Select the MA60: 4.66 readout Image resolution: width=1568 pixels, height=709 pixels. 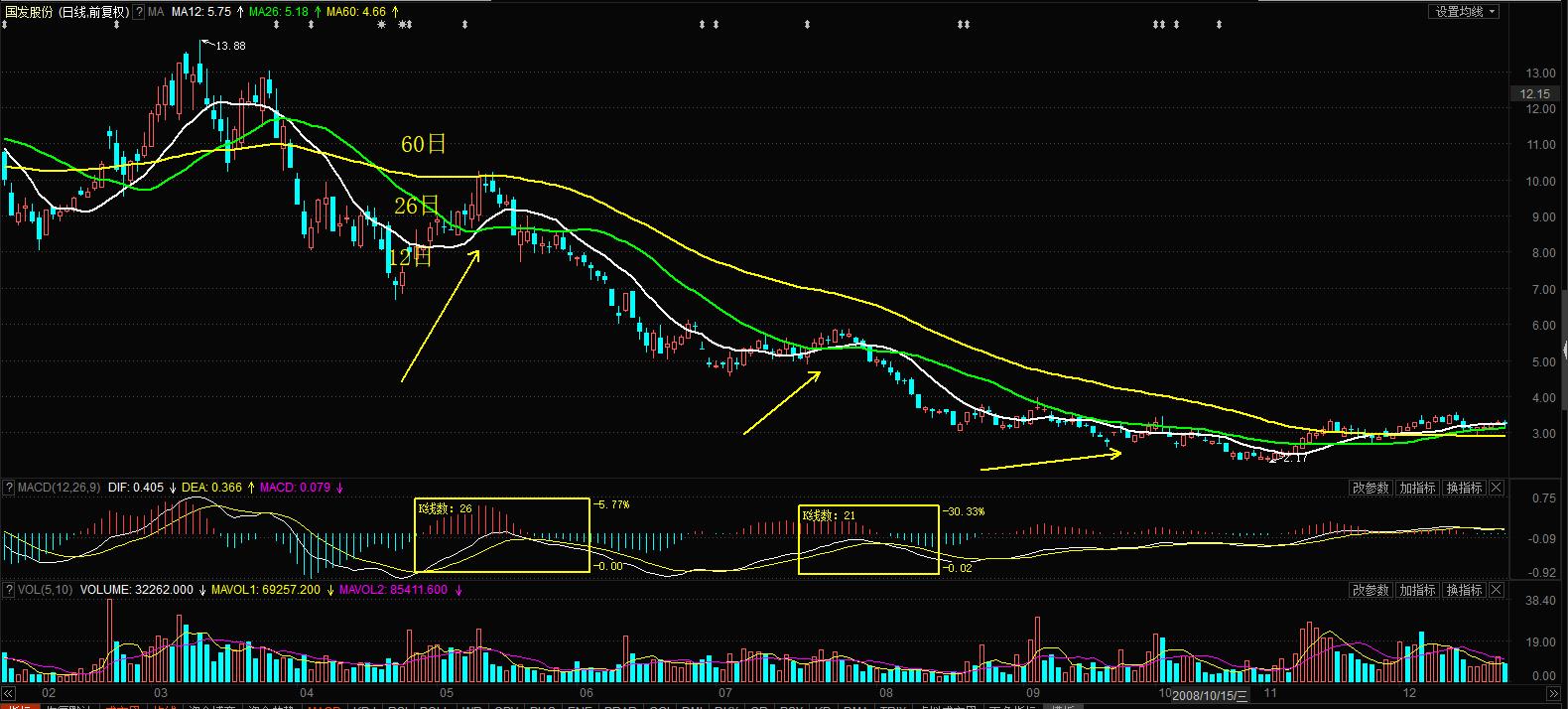point(356,12)
